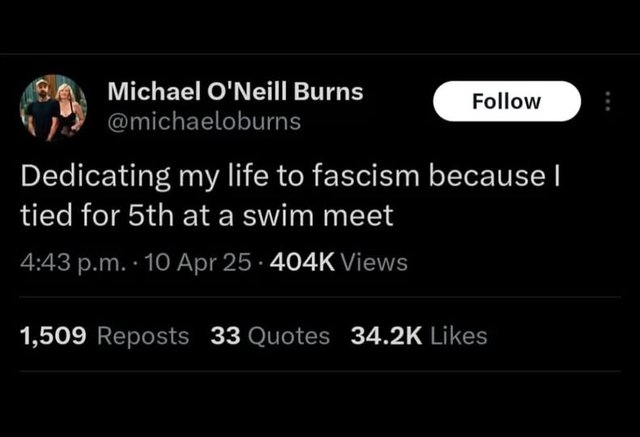Viewport: 640px width, 437px height.
Task: Click the 34.2K like count
Action: tap(386, 336)
